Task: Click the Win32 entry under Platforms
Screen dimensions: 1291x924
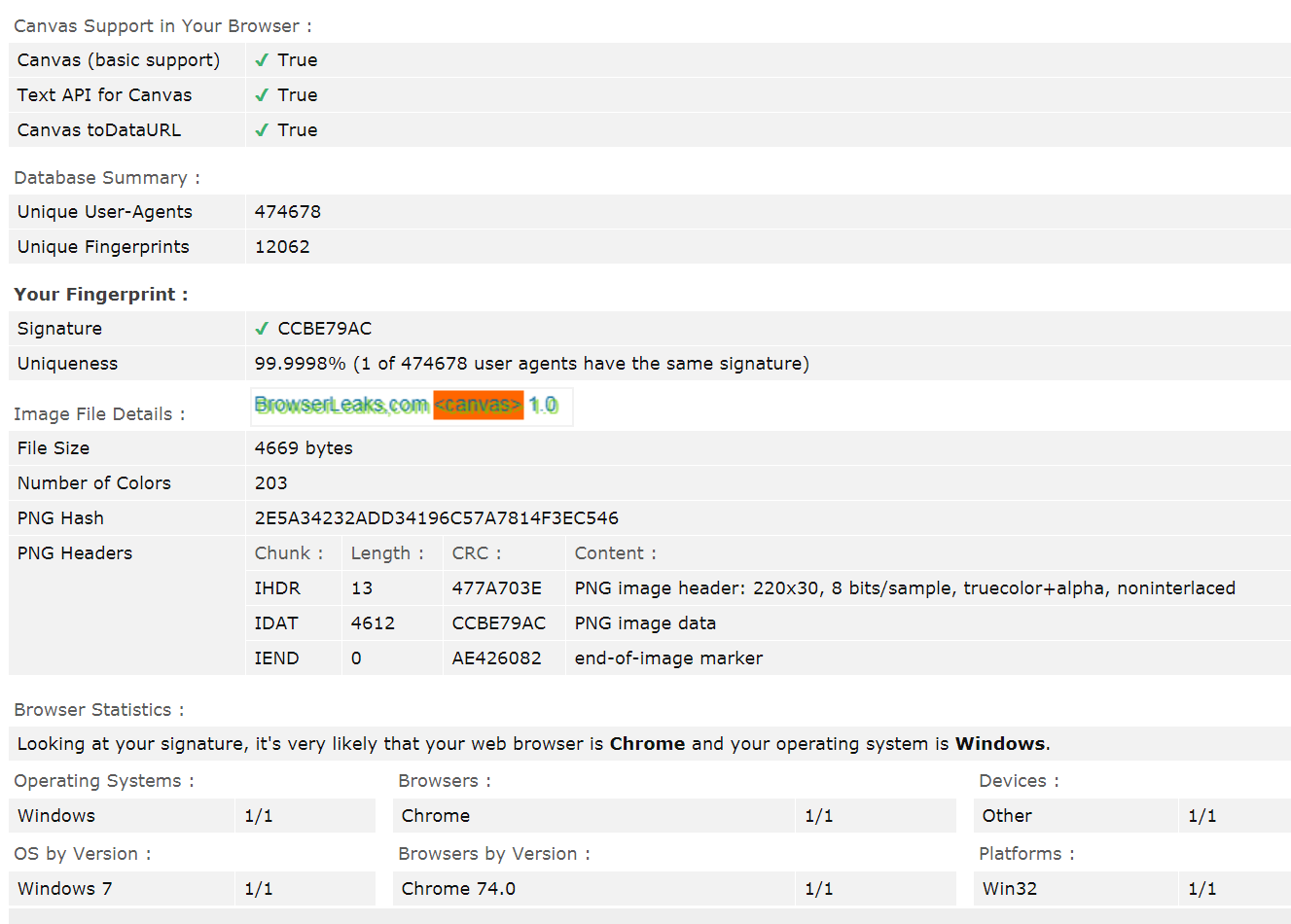Action: click(x=1010, y=889)
